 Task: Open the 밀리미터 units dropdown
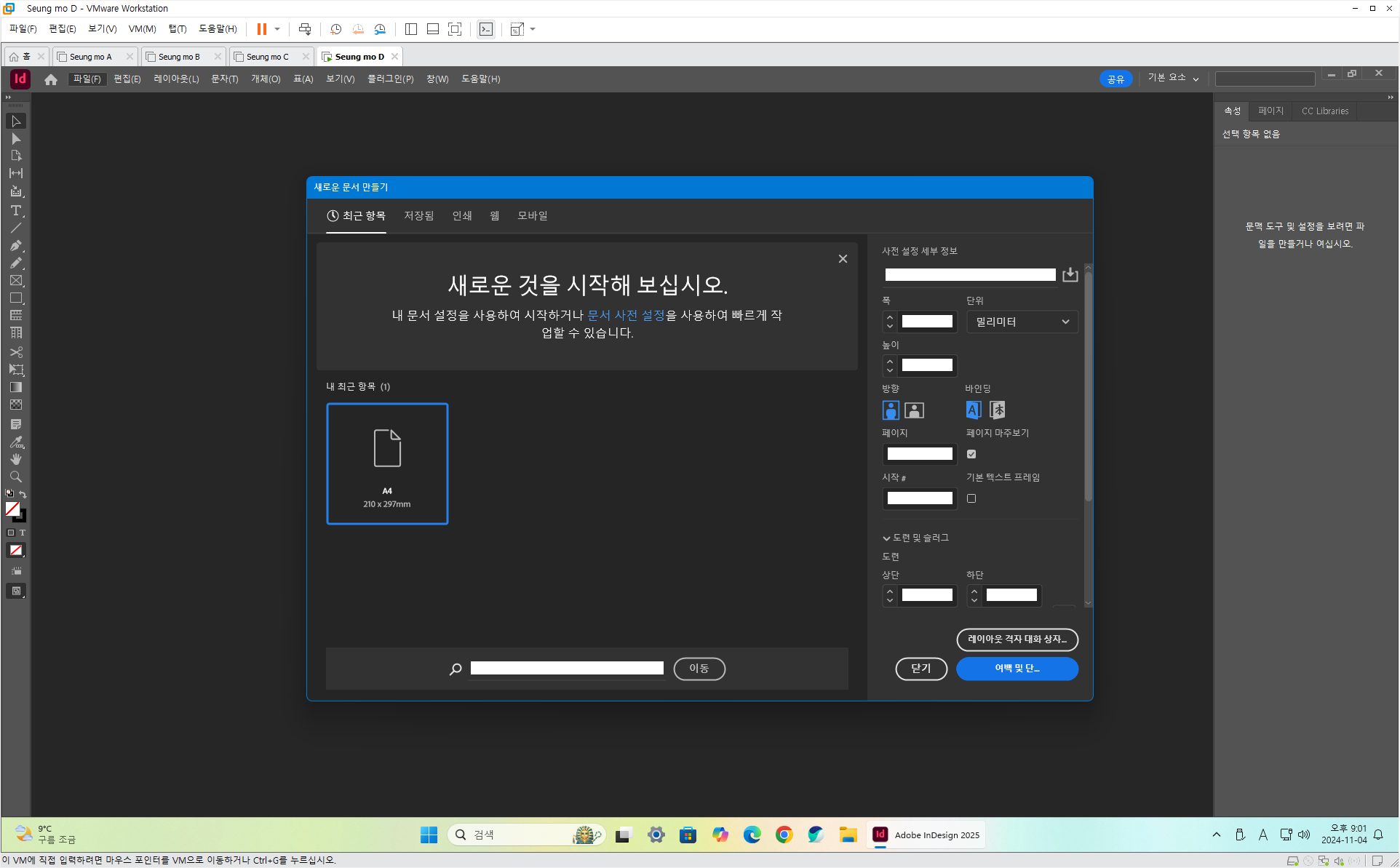[1022, 322]
